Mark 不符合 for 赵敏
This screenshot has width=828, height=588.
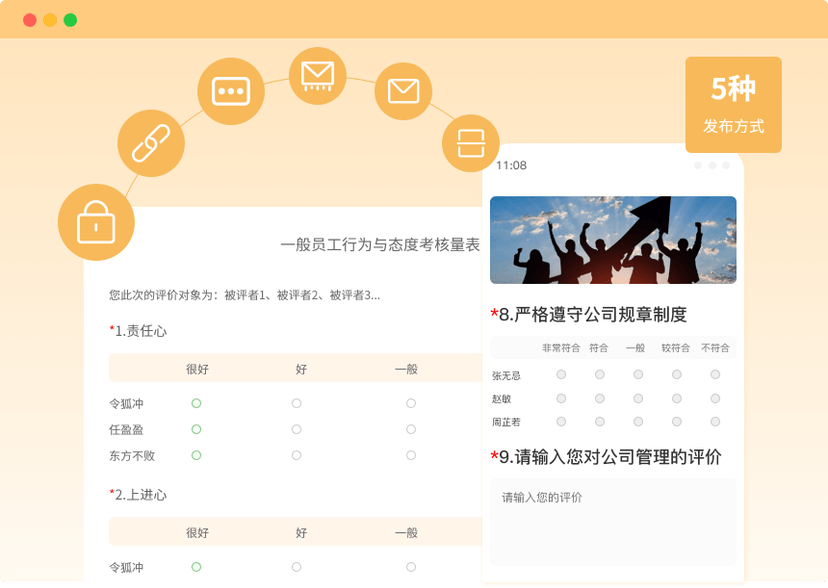pyautogui.click(x=715, y=398)
